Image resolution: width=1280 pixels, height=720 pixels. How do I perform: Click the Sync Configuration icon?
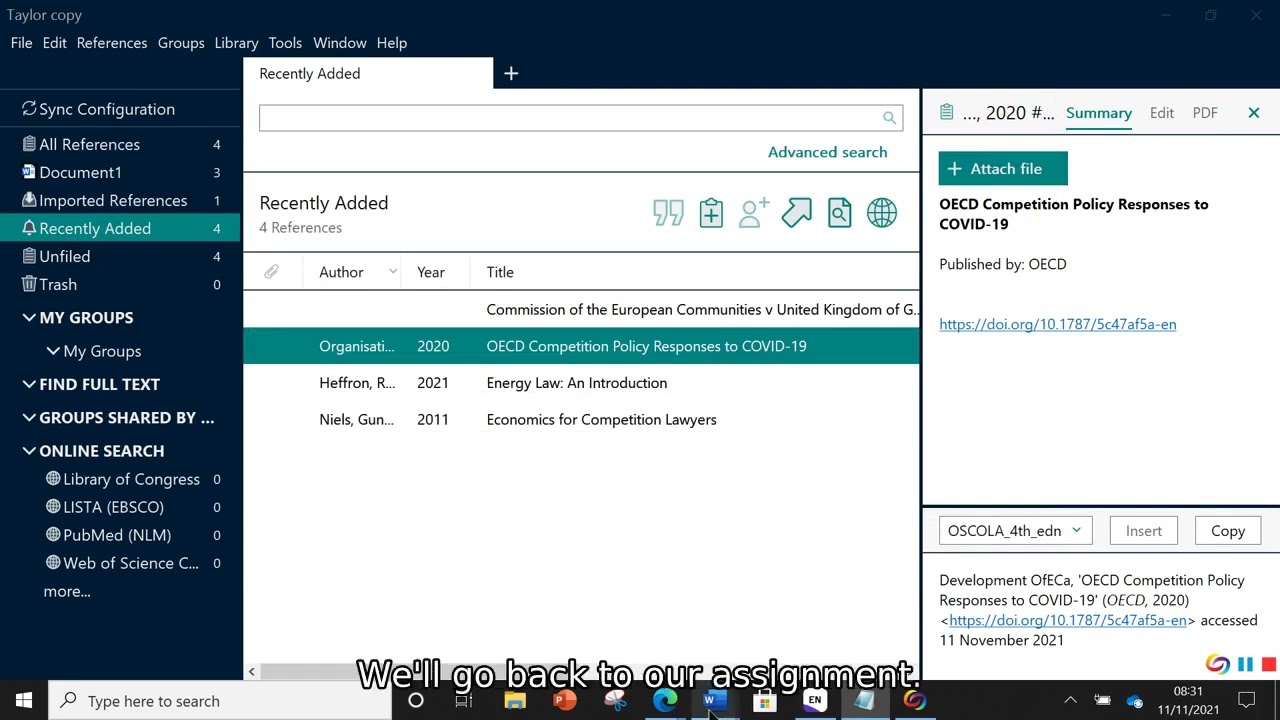(x=29, y=109)
